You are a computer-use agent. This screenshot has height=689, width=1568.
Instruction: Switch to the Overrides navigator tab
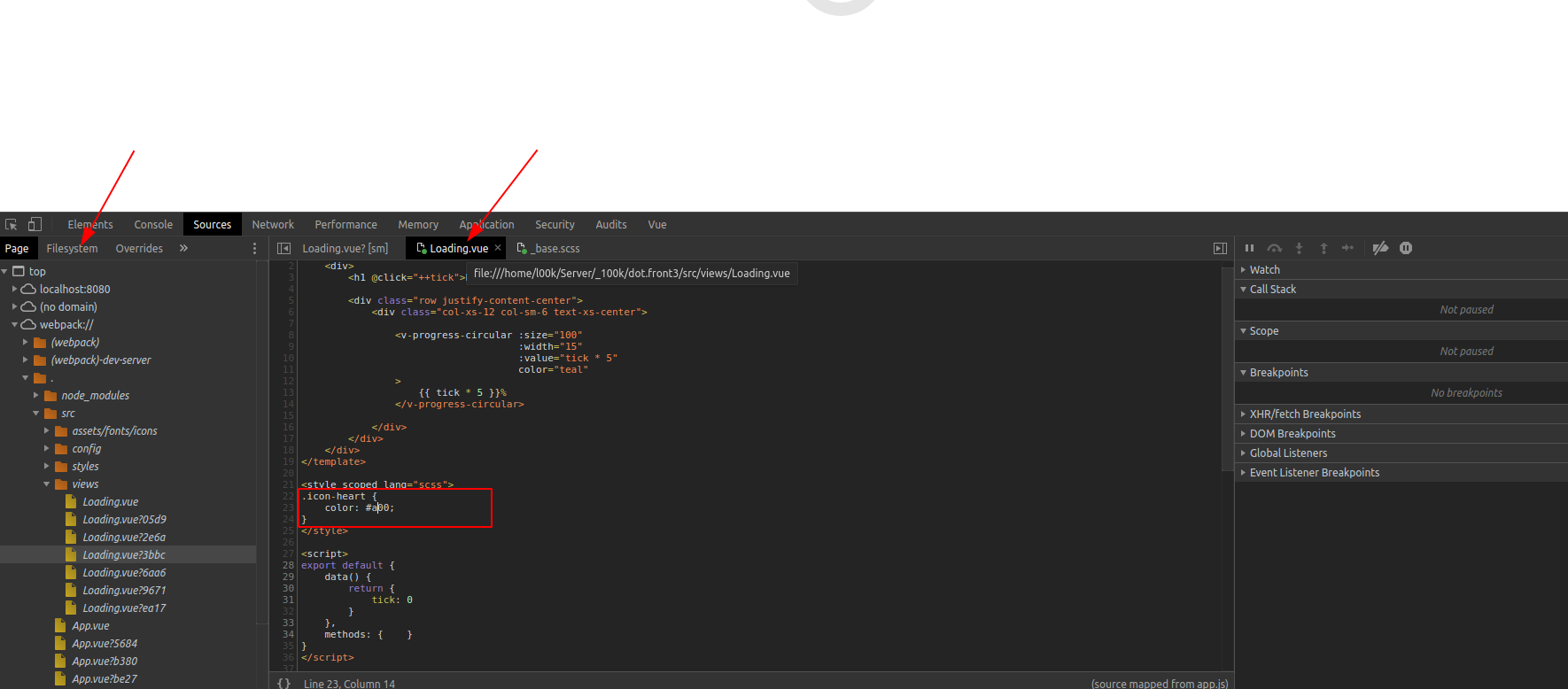coord(139,249)
